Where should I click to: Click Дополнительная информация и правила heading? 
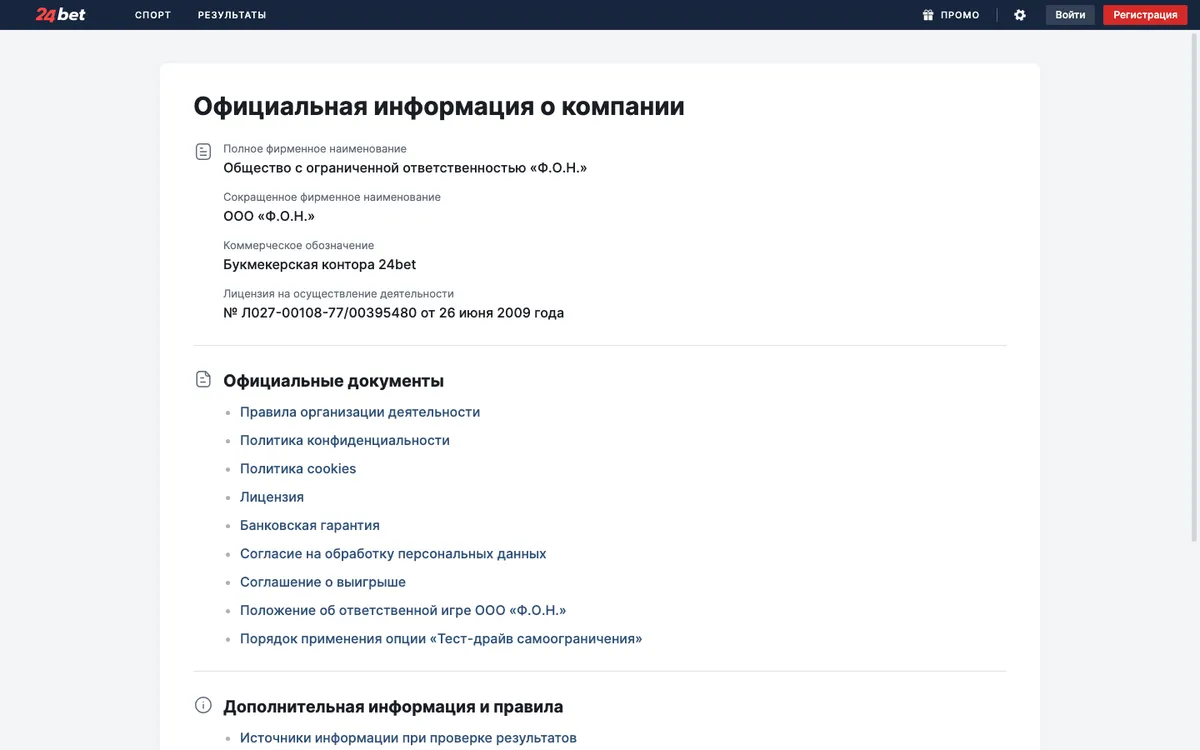coord(393,707)
